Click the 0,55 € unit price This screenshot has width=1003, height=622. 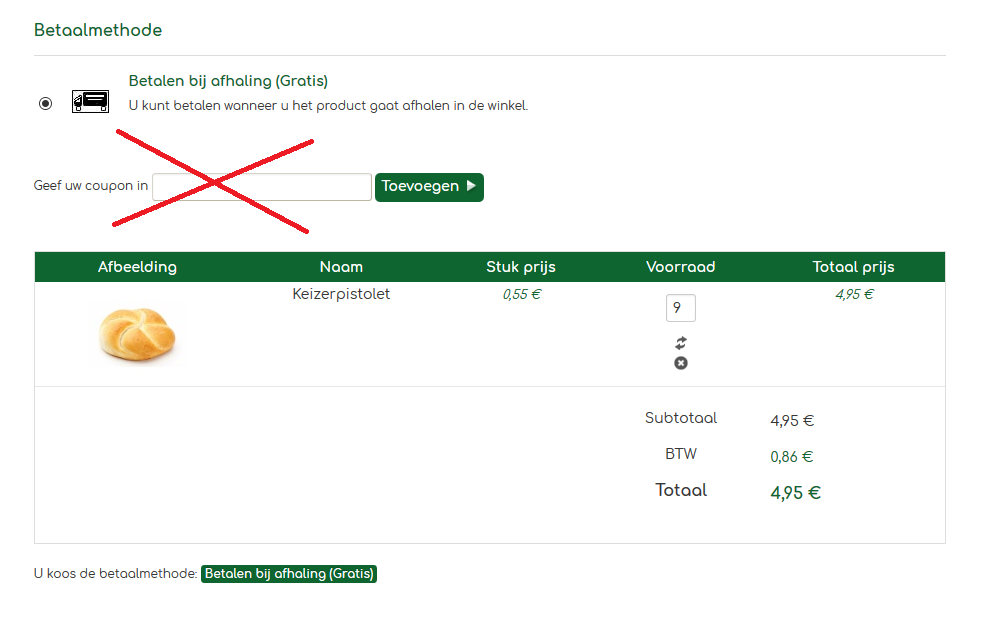(521, 295)
